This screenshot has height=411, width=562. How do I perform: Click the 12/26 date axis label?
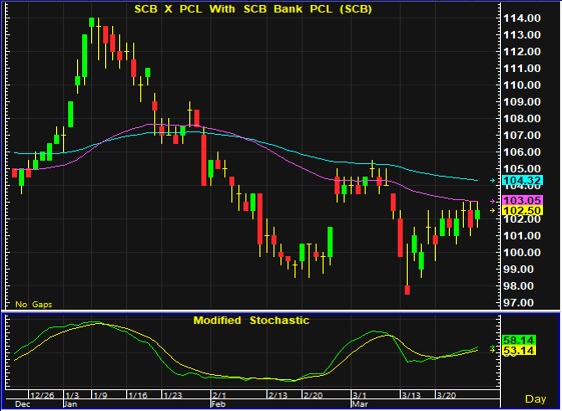pos(41,395)
